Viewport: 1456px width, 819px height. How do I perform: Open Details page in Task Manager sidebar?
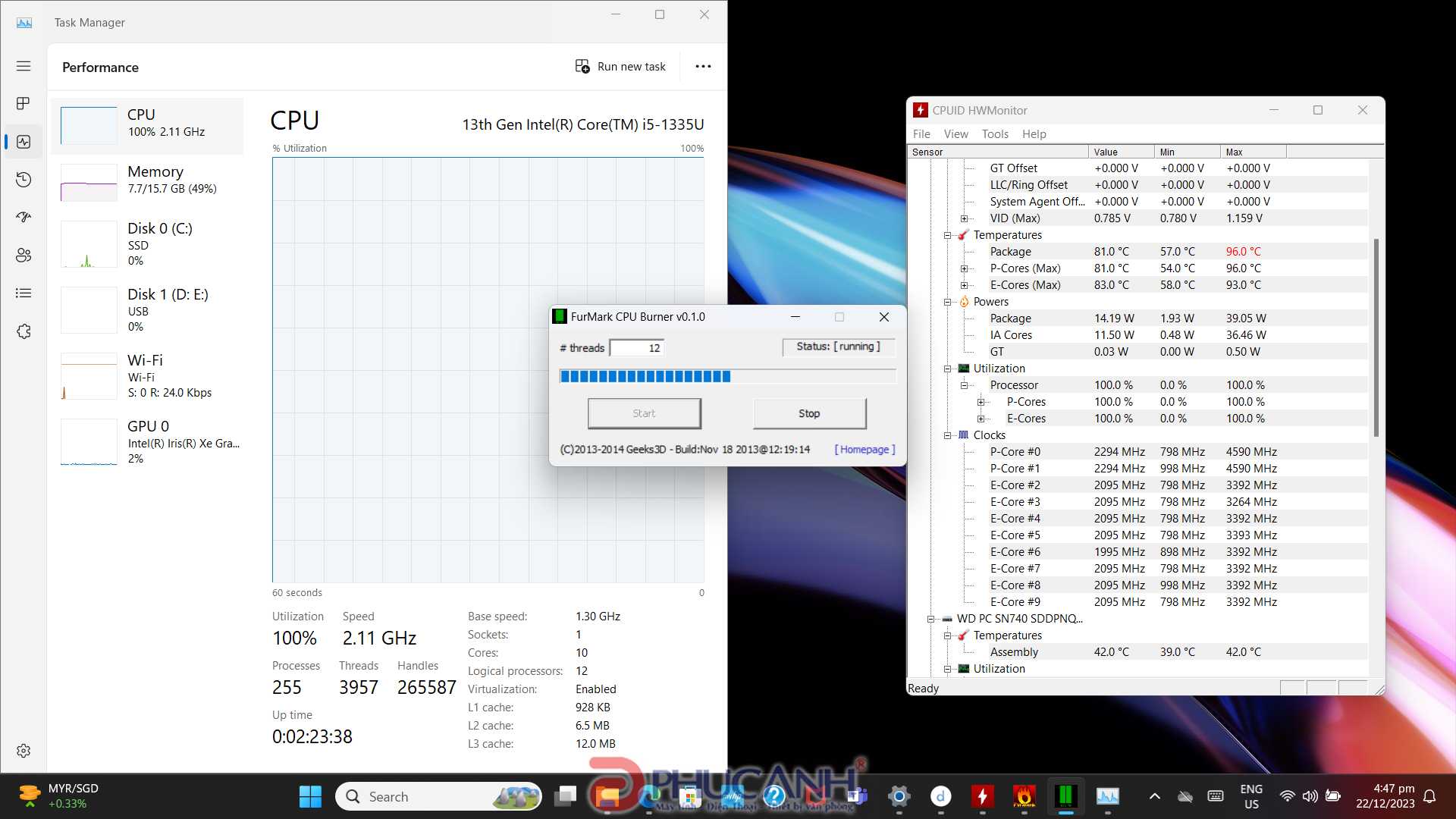pyautogui.click(x=24, y=293)
